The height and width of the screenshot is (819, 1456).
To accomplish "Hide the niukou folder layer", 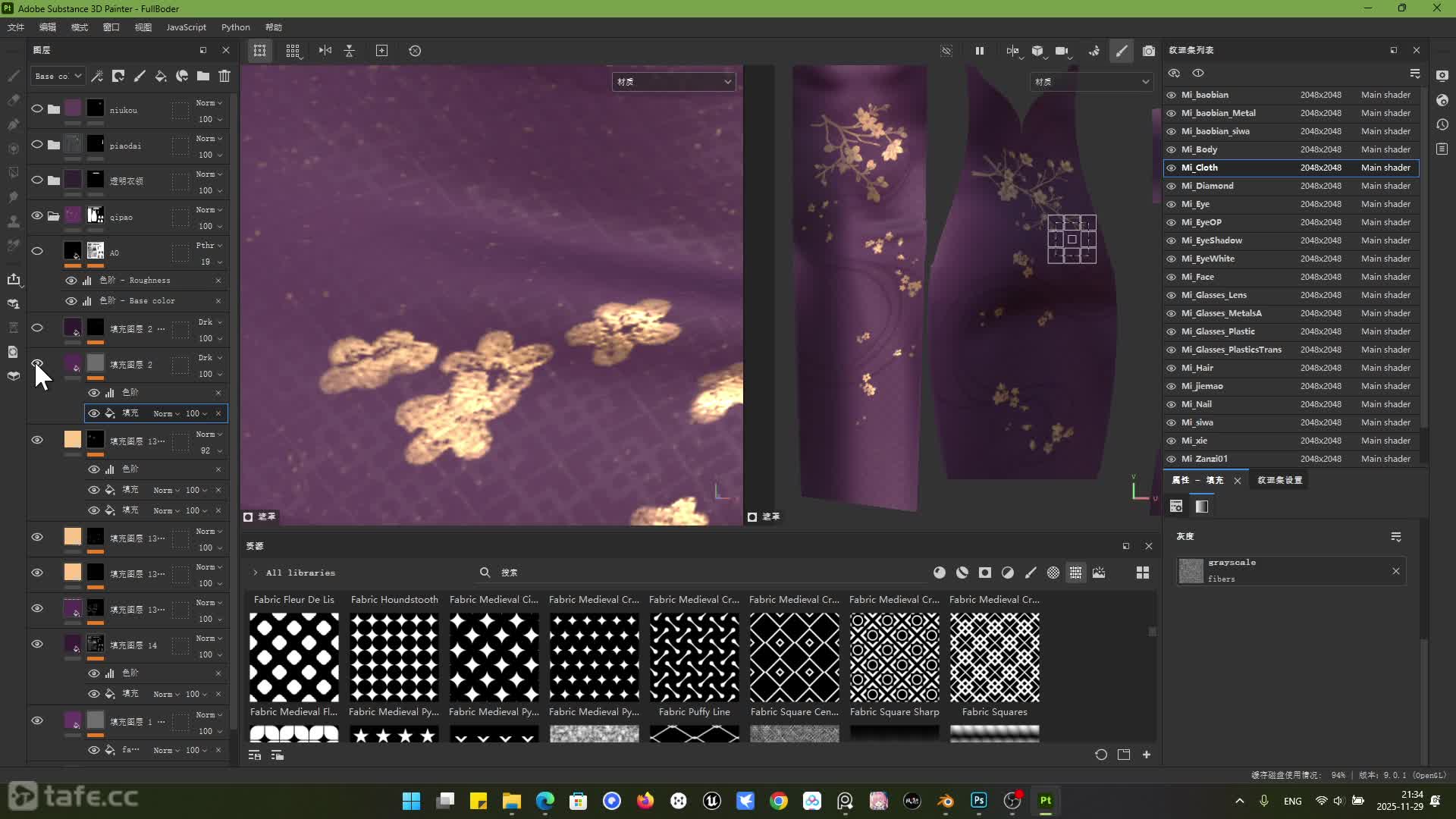I will tap(36, 109).
